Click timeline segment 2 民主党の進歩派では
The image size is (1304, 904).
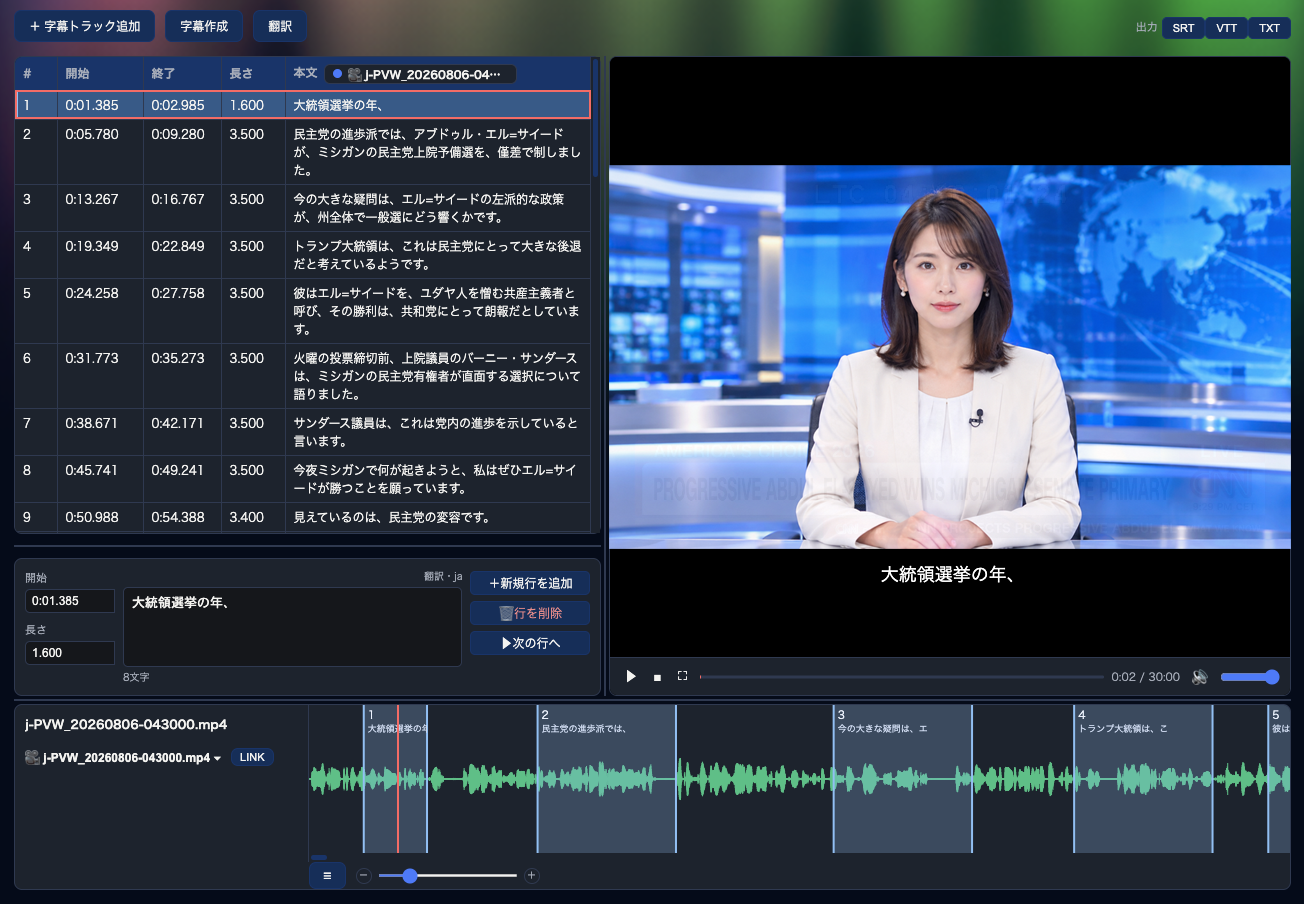[607, 779]
